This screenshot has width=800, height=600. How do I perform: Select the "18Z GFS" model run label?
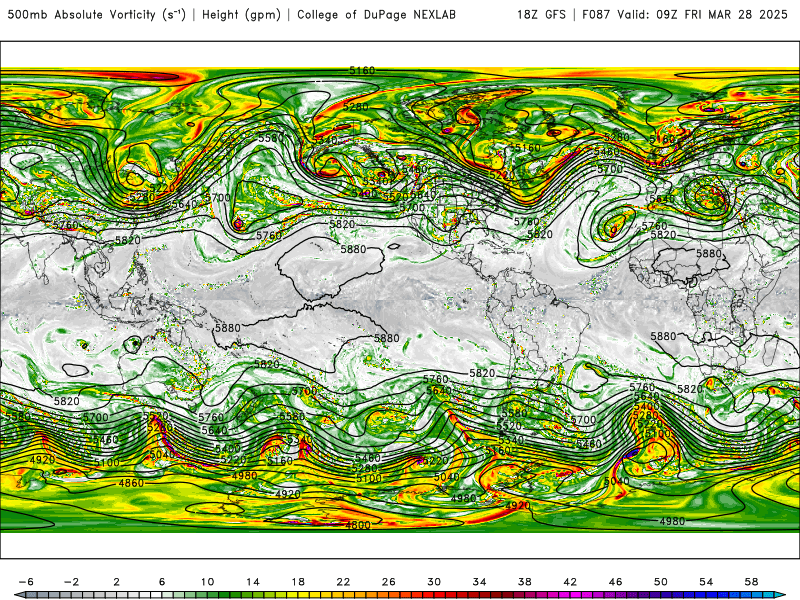(x=541, y=15)
